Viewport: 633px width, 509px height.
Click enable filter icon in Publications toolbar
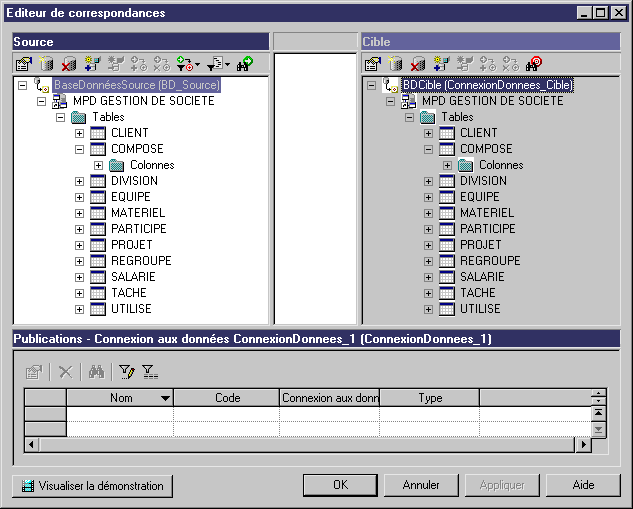[150, 372]
